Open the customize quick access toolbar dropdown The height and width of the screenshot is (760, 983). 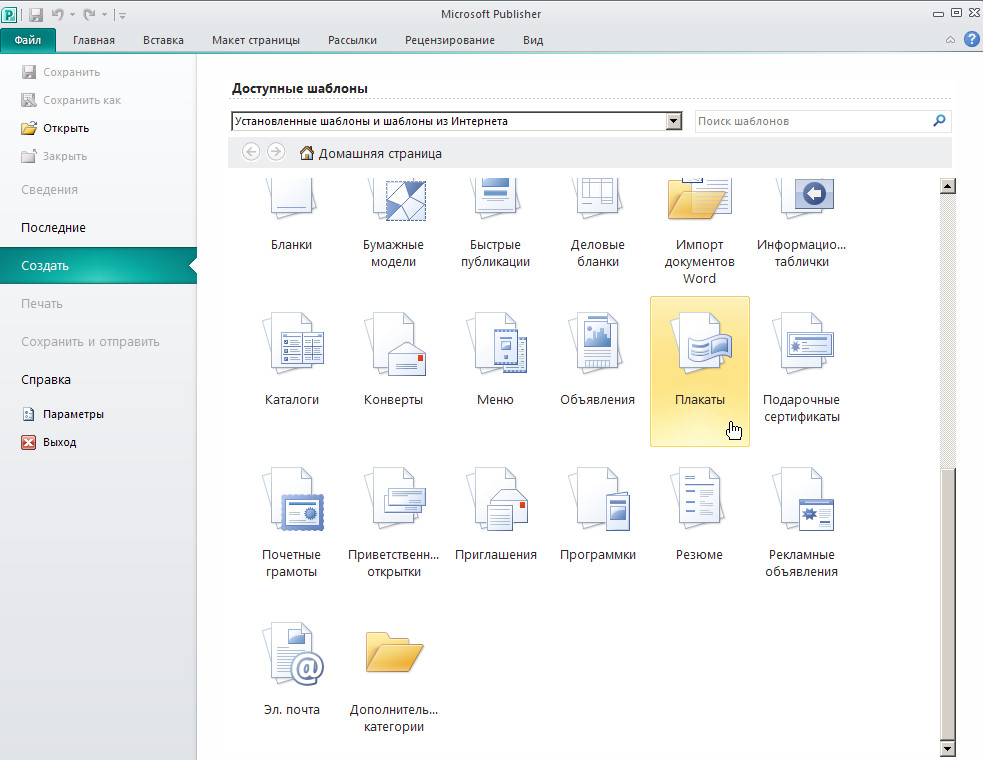point(122,15)
